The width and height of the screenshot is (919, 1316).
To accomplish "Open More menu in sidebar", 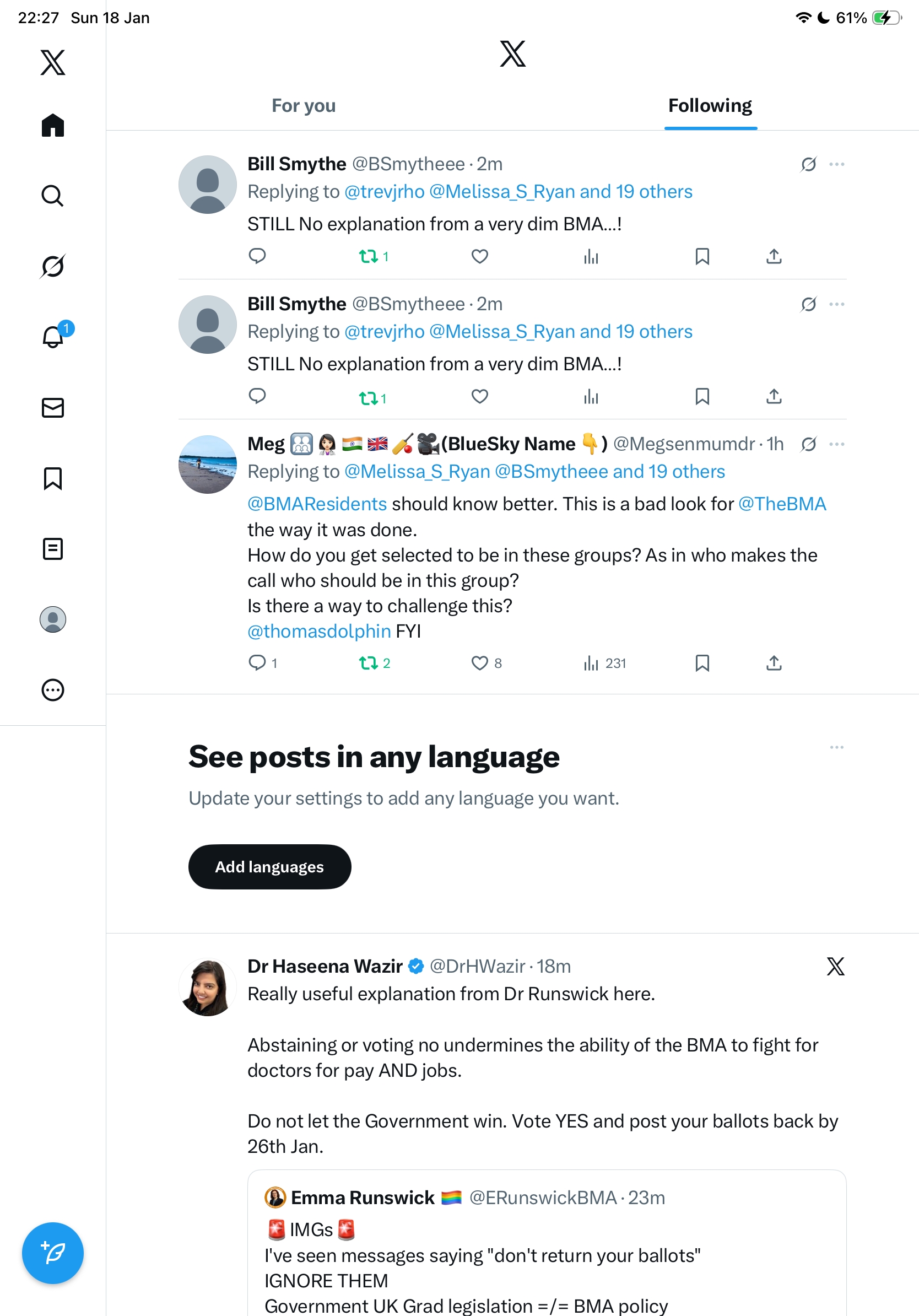I will pyautogui.click(x=53, y=689).
